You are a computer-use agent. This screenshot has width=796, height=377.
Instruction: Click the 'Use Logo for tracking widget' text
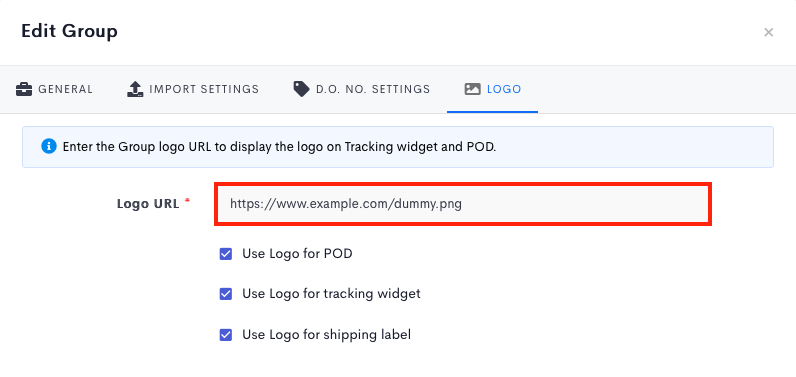tap(331, 294)
